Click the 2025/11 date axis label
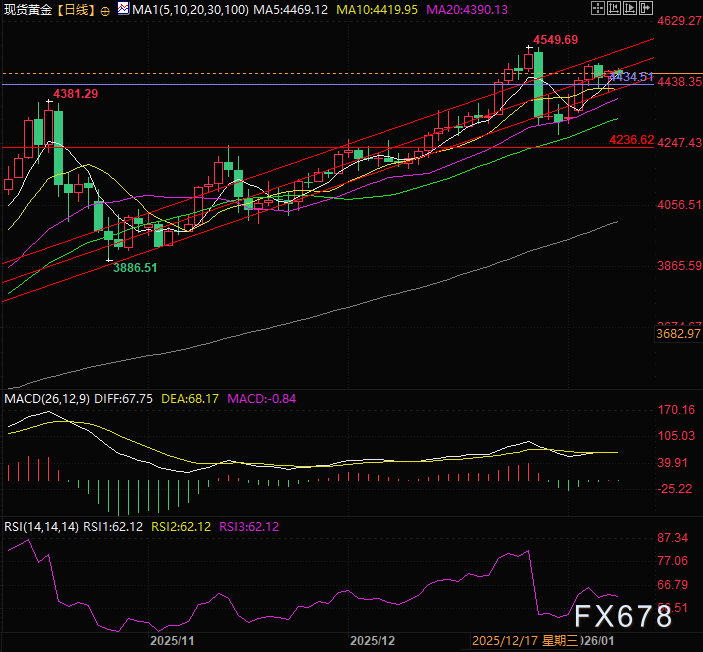 [170, 638]
